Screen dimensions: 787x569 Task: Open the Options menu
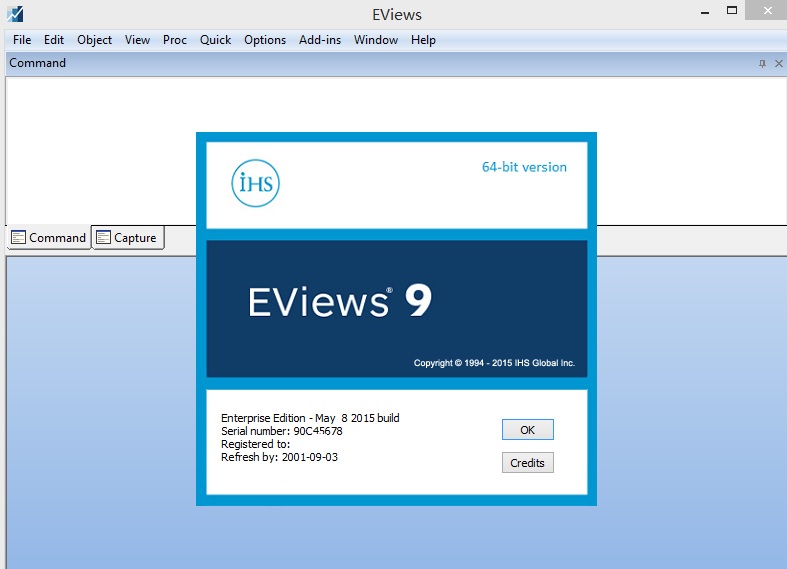[x=265, y=40]
